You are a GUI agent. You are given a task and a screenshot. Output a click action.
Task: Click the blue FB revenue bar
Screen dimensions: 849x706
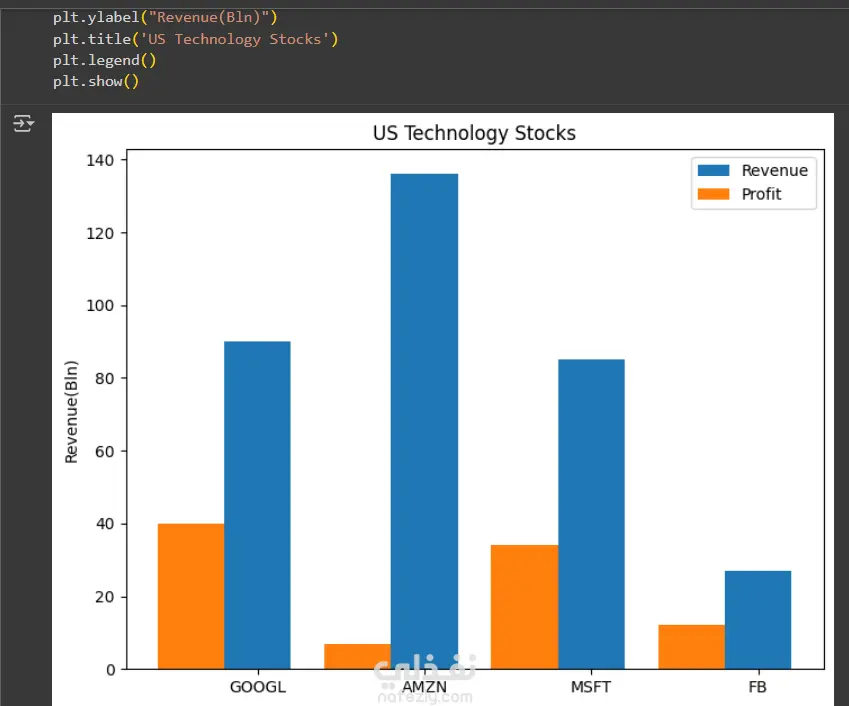click(758, 620)
